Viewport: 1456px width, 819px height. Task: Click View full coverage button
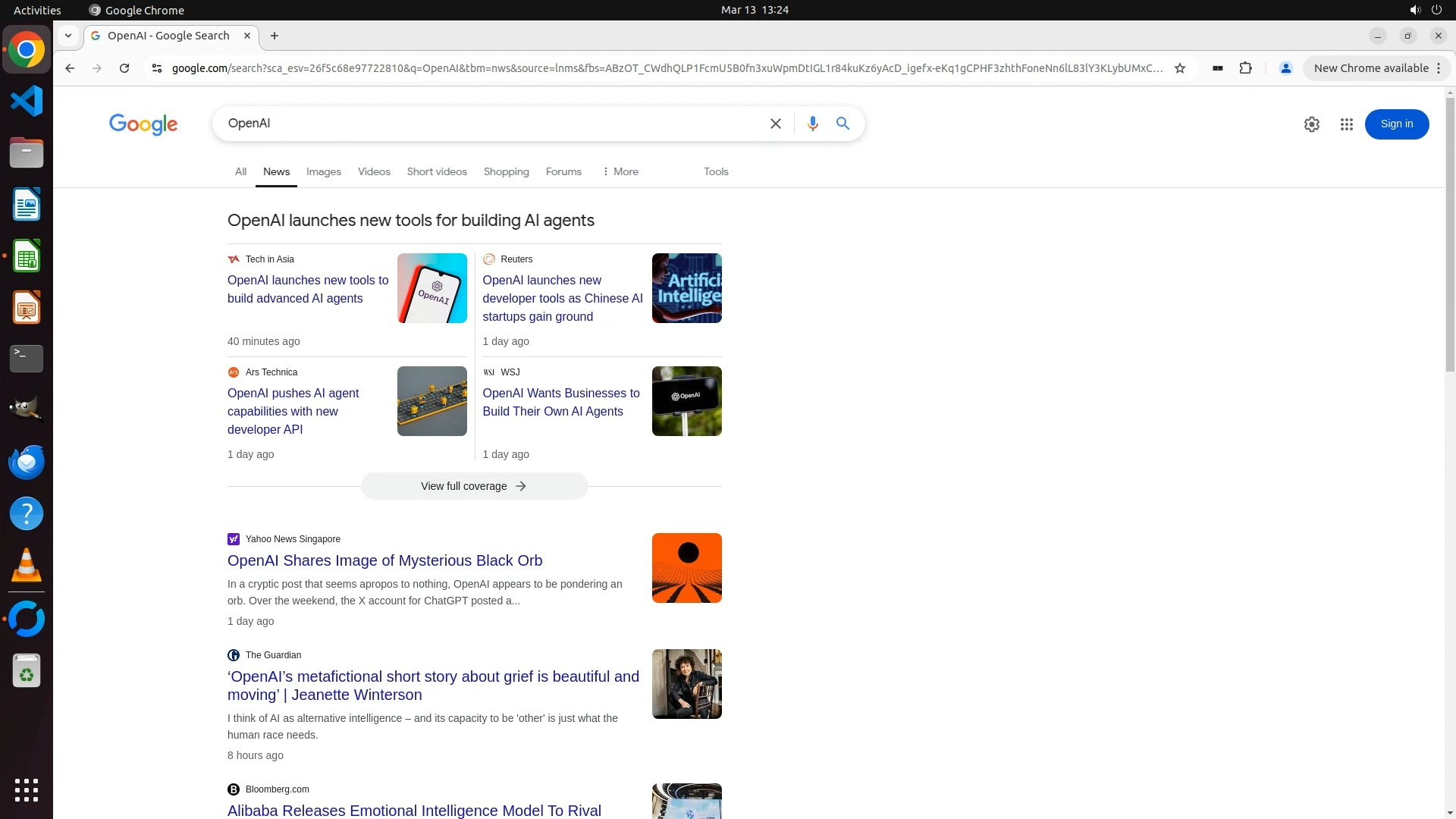click(x=474, y=486)
